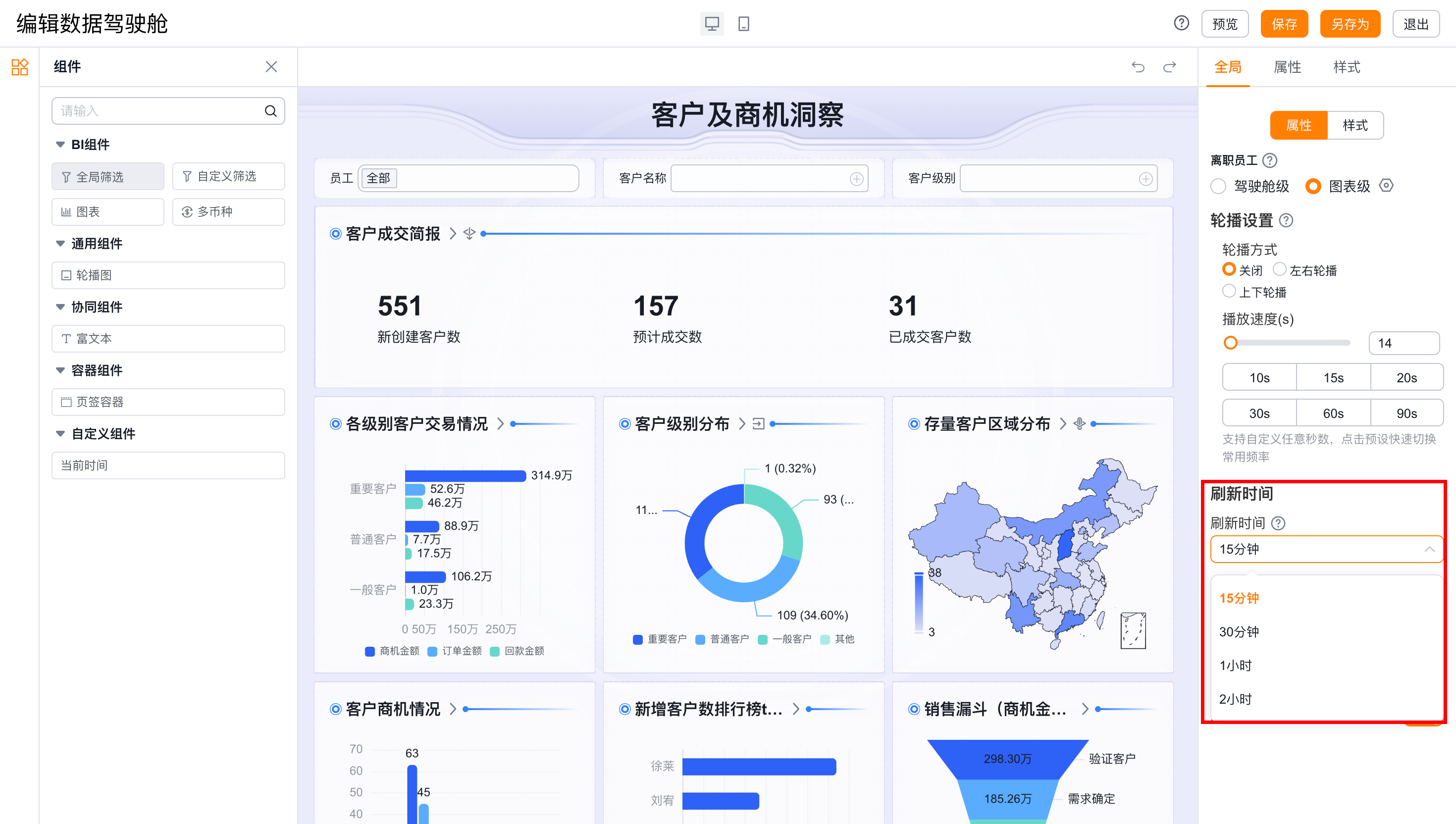Set play speed preset to 10s
The height and width of the screenshot is (824, 1456).
point(1259,377)
